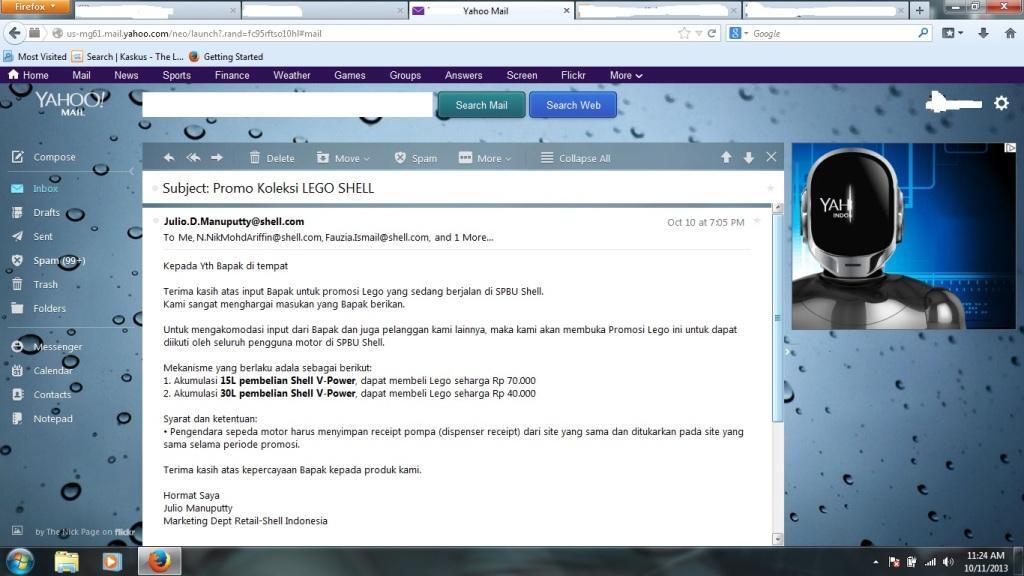Open the More actions dropdown in toolbar
This screenshot has height=576, width=1024.
485,158
